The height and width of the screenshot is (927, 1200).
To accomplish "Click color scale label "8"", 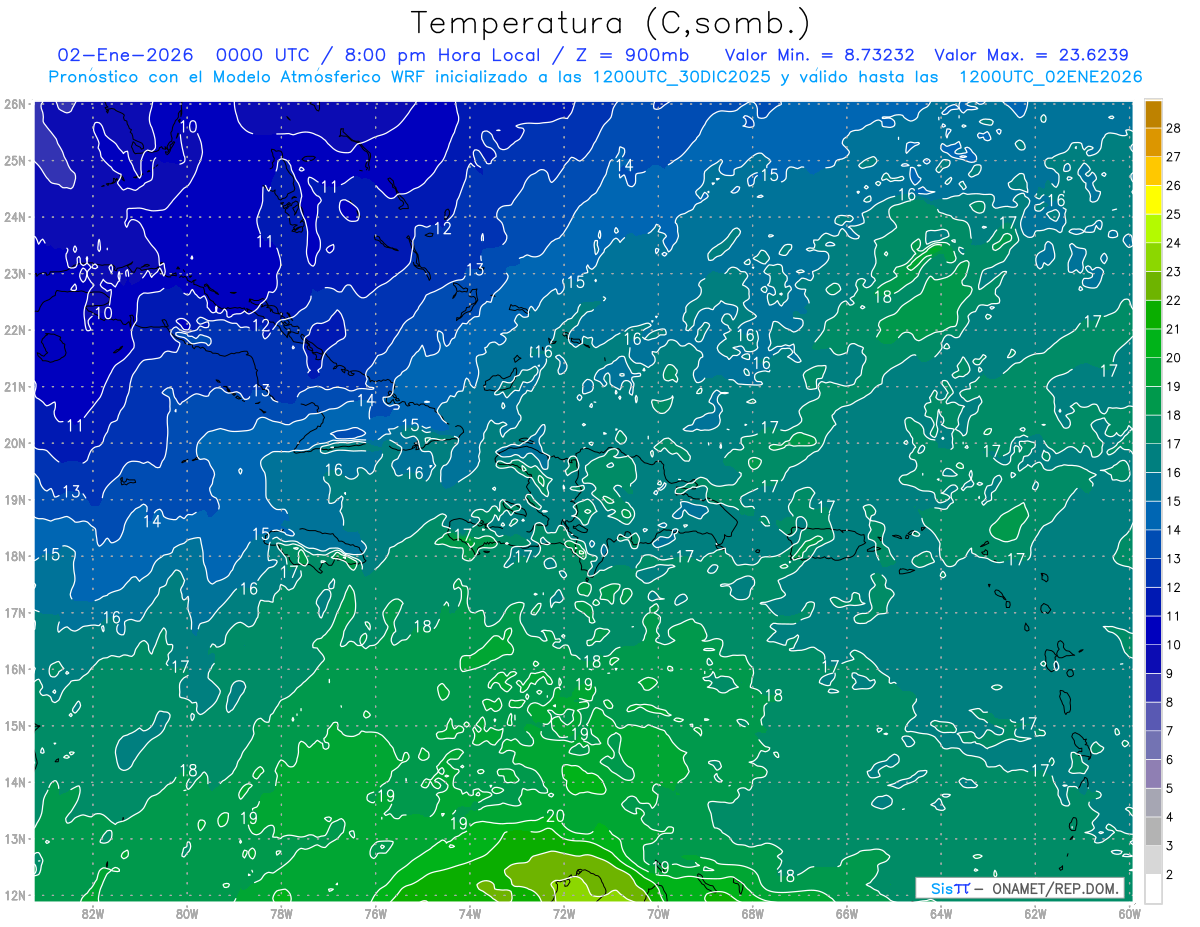I will point(1169,703).
